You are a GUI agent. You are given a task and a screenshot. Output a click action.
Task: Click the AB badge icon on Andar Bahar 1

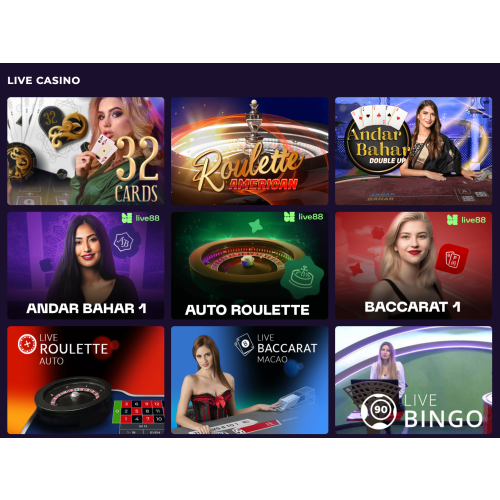pos(124,242)
